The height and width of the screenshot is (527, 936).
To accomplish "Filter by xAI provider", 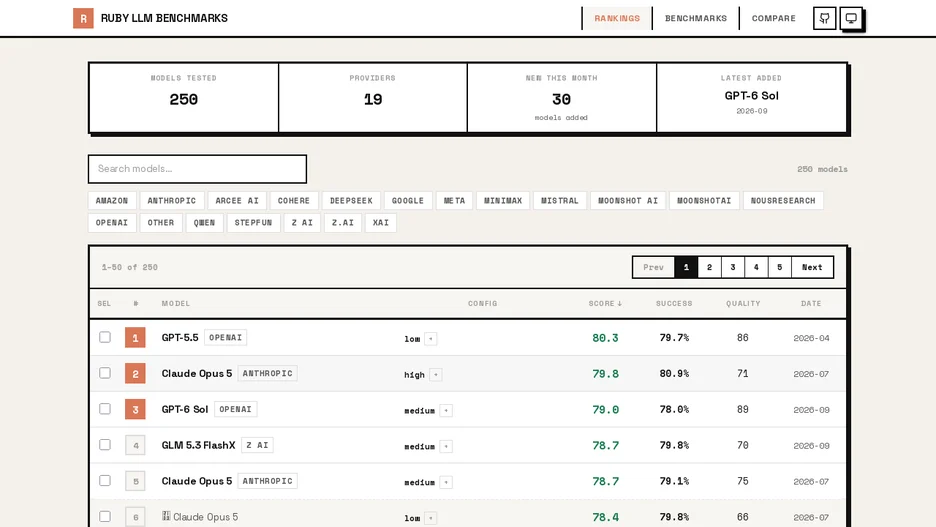I will 381,223.
